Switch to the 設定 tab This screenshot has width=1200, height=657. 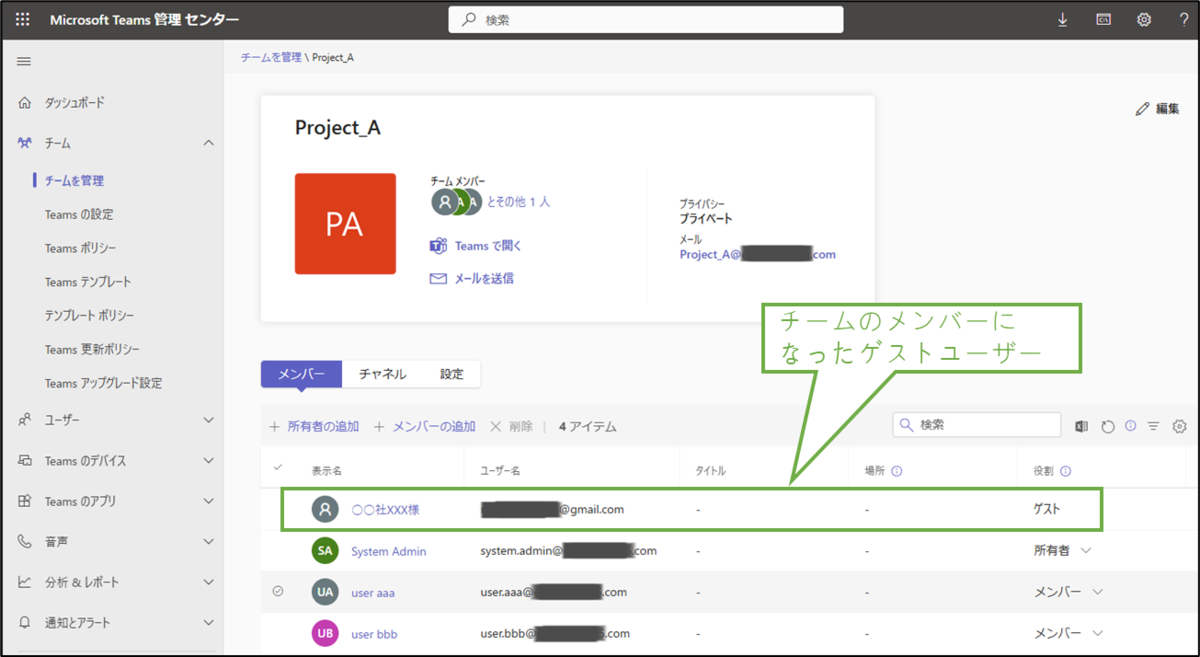coord(452,374)
